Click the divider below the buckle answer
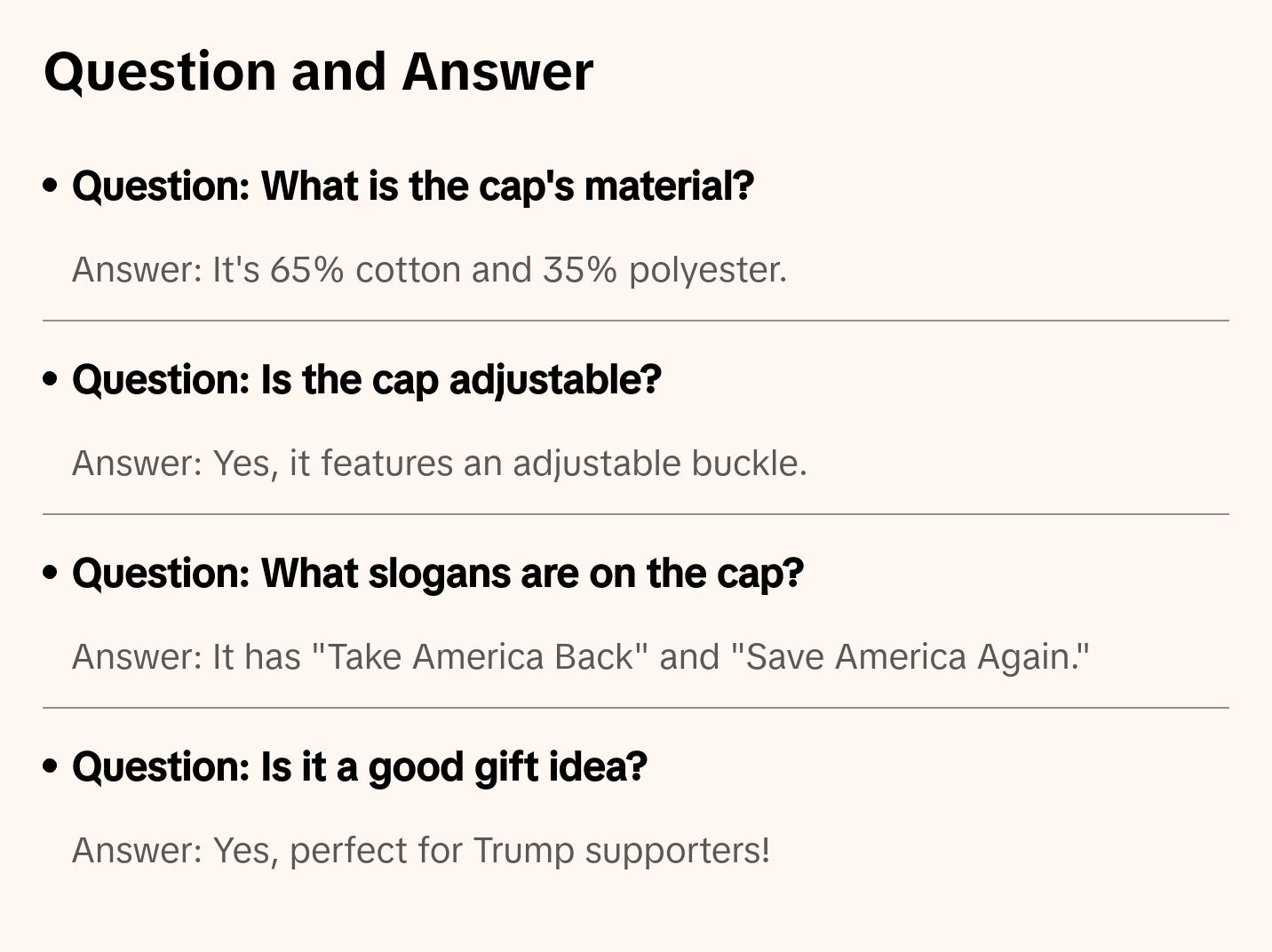This screenshot has height=952, width=1272. click(635, 514)
